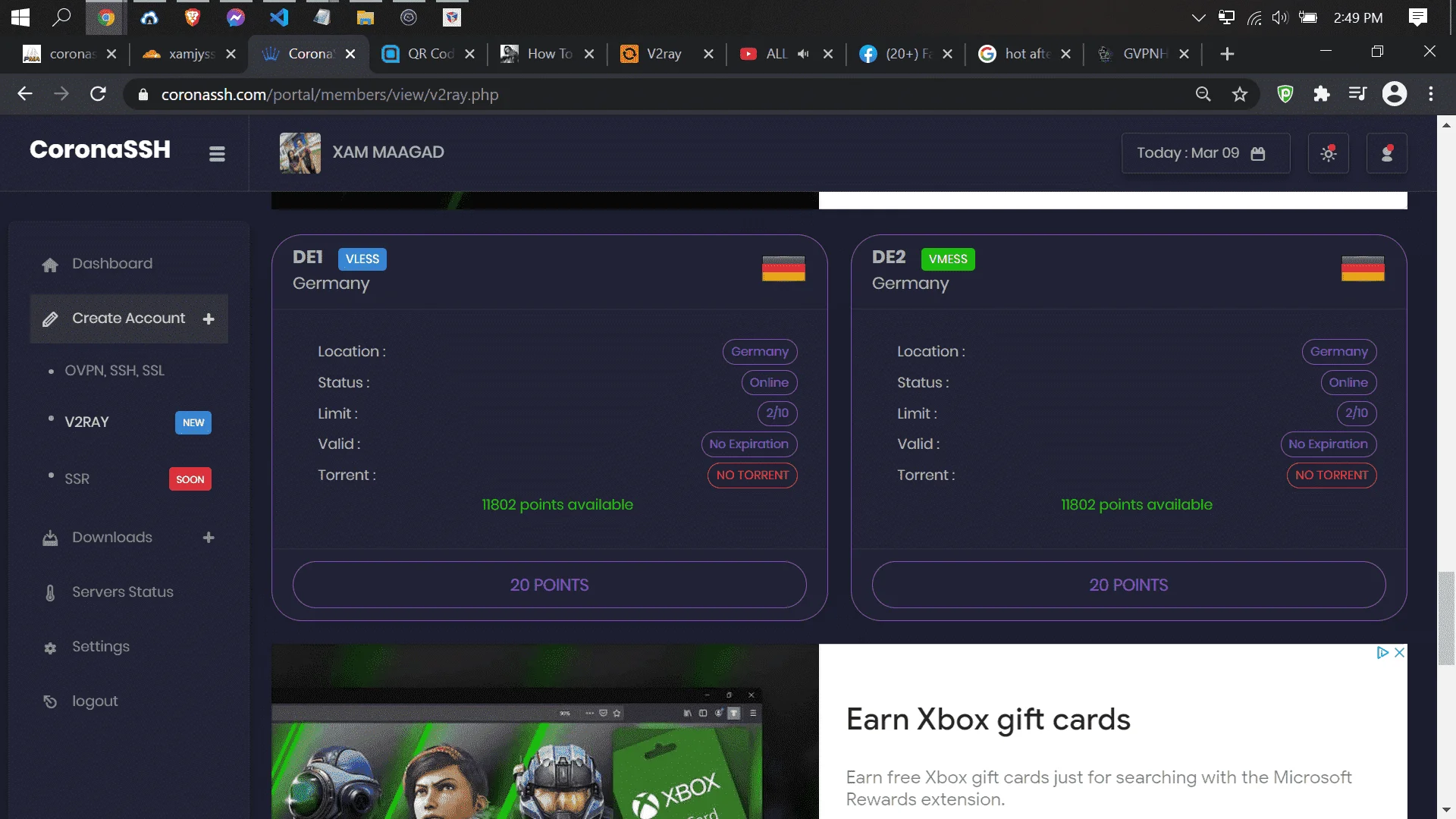The width and height of the screenshot is (1456, 819).
Task: Open the Windows Start menu
Action: pyautogui.click(x=20, y=17)
